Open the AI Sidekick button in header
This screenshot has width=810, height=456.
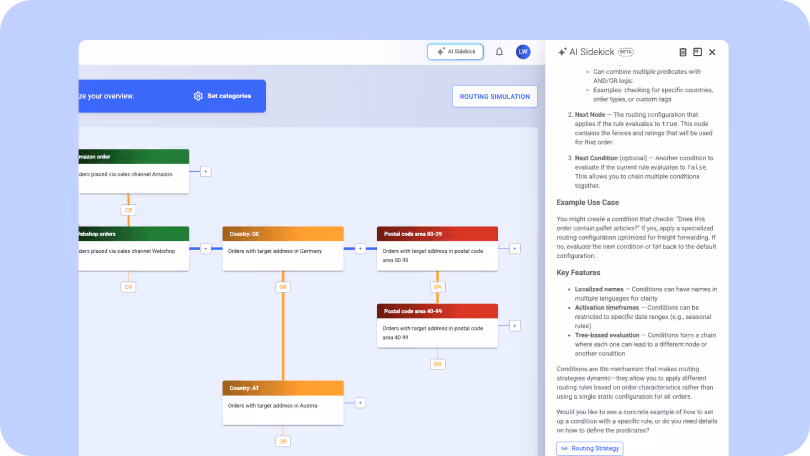point(455,52)
